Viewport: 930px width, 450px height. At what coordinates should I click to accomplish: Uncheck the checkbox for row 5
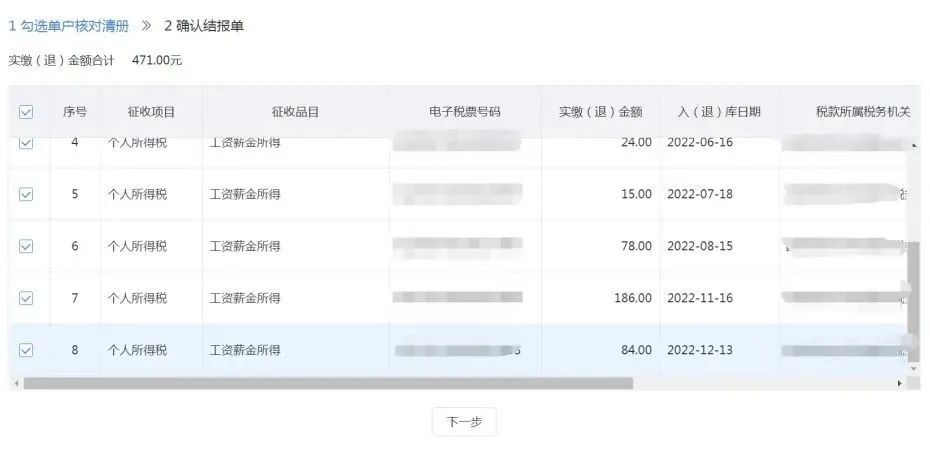(x=26, y=194)
